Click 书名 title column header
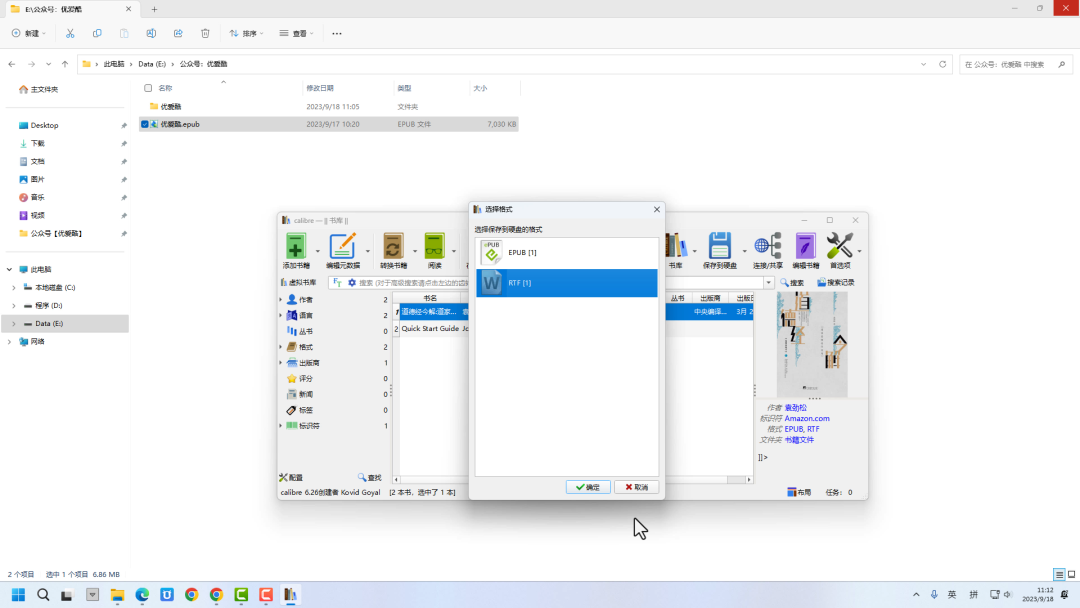Image resolution: width=1080 pixels, height=608 pixels. pos(430,298)
